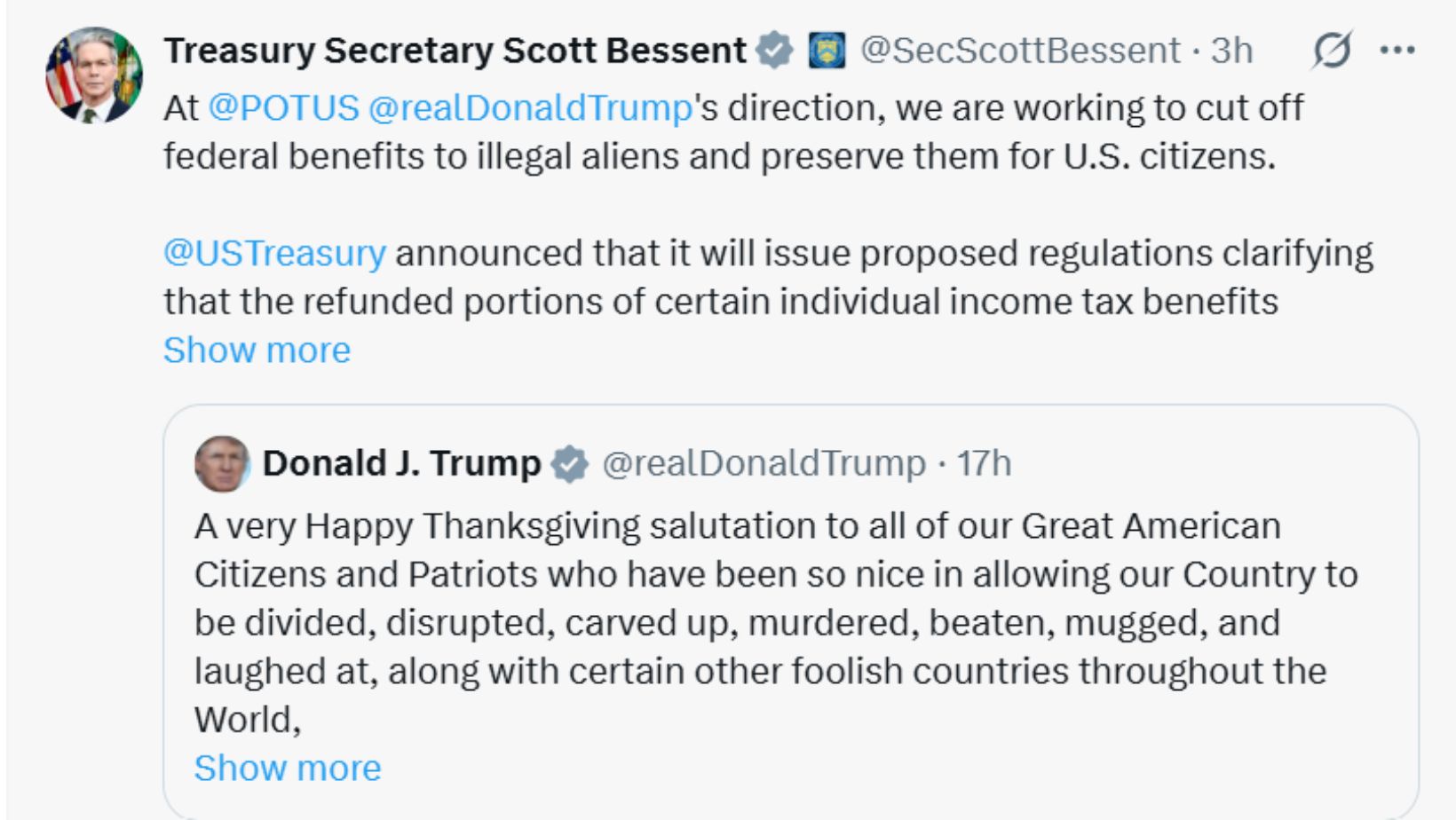Image resolution: width=1456 pixels, height=820 pixels.
Task: Open the @USTreasury mention link
Action: tap(274, 253)
